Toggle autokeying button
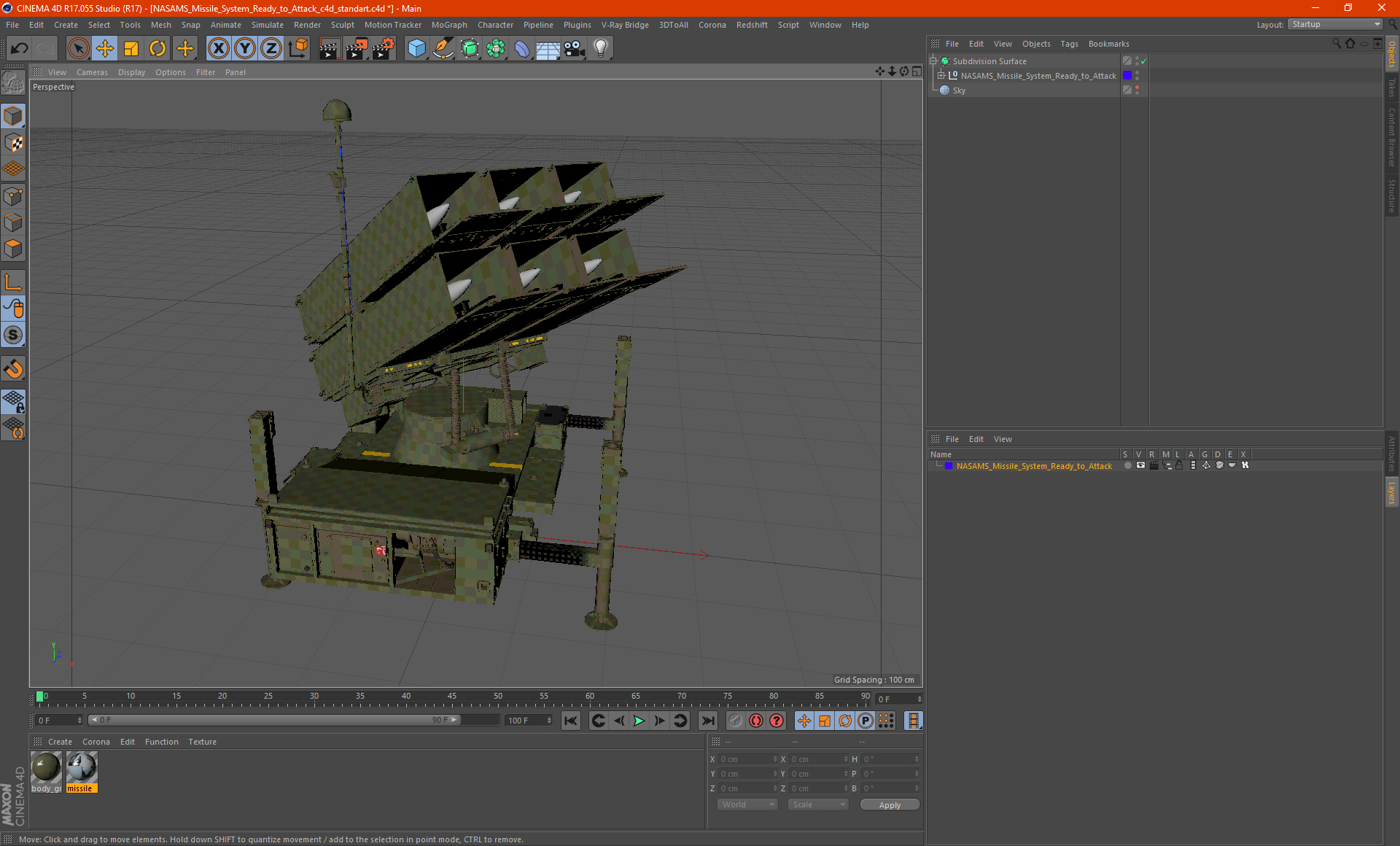The width and height of the screenshot is (1400, 846). pos(756,721)
